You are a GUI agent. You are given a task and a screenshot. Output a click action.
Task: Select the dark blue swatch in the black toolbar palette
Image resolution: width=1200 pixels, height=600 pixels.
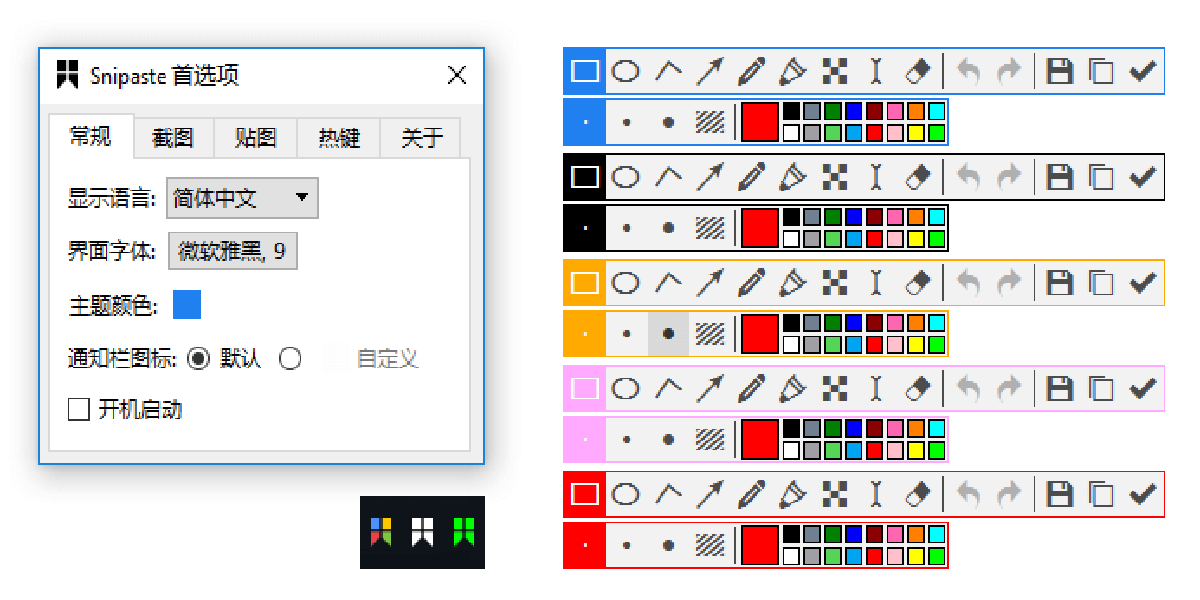(x=853, y=217)
